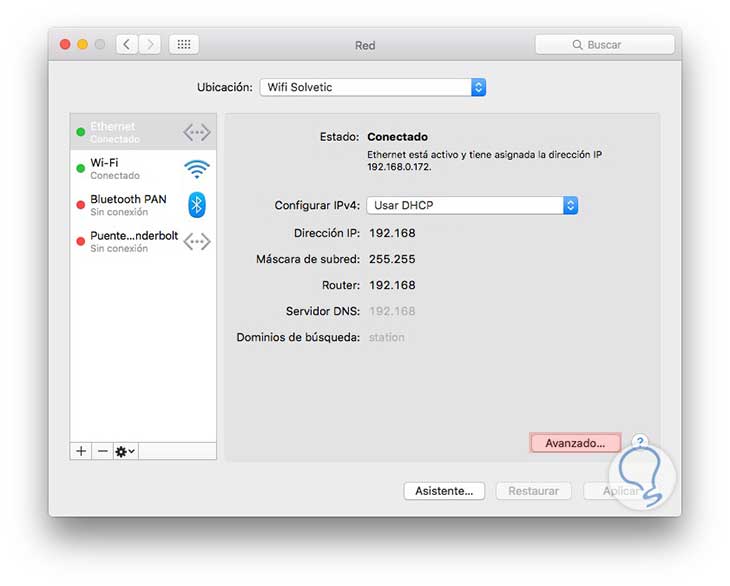Click the Asistente... button
Image resolution: width=730 pixels, height=586 pixels.
444,491
